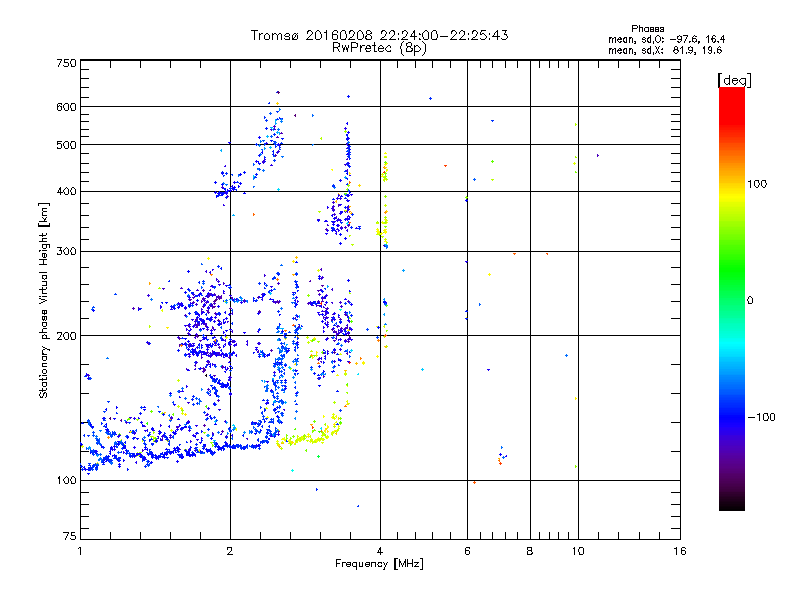
Task: Click the y-axis tick label '500'
Action: [66, 145]
